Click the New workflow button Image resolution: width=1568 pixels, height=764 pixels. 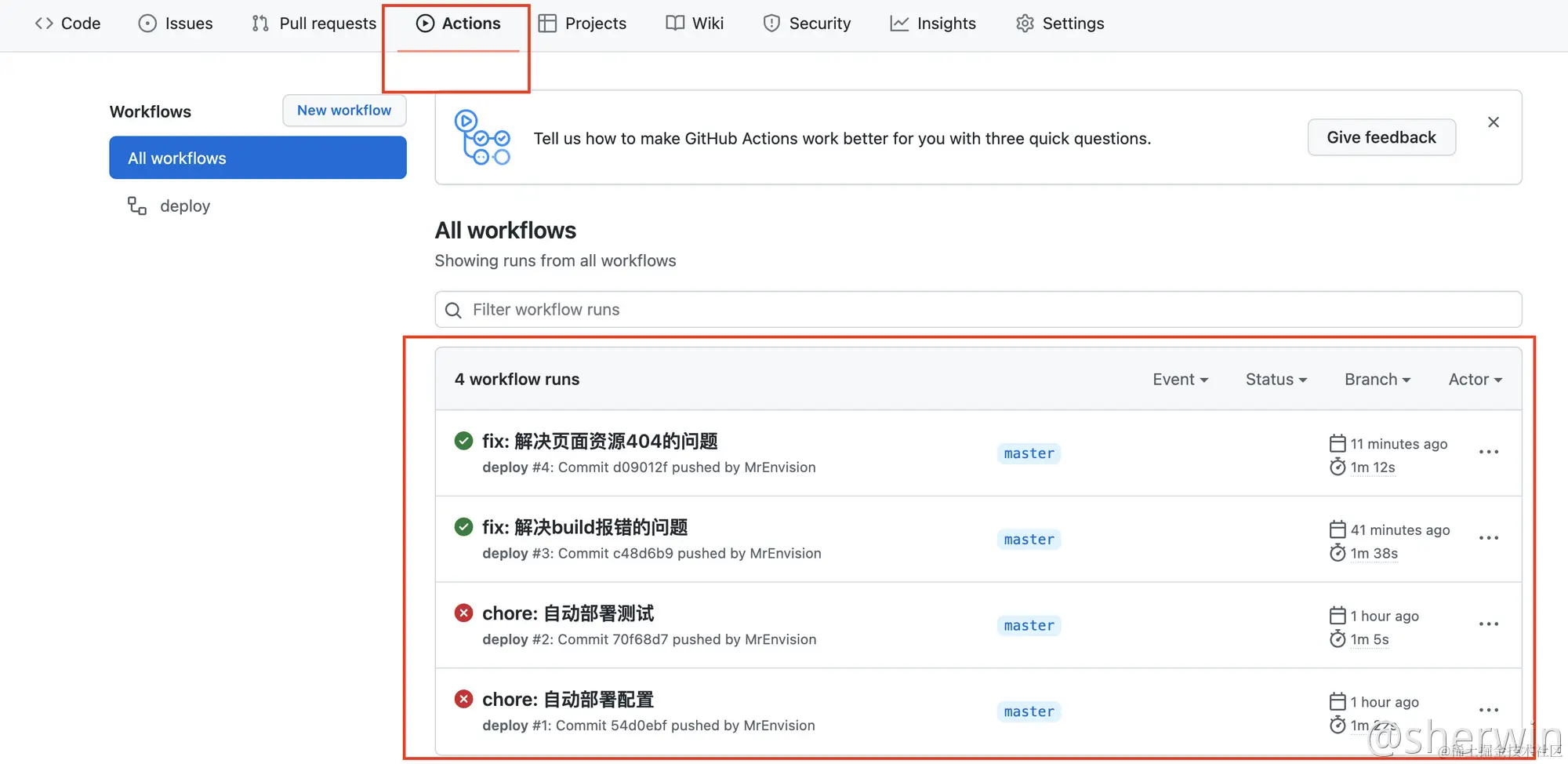click(344, 111)
